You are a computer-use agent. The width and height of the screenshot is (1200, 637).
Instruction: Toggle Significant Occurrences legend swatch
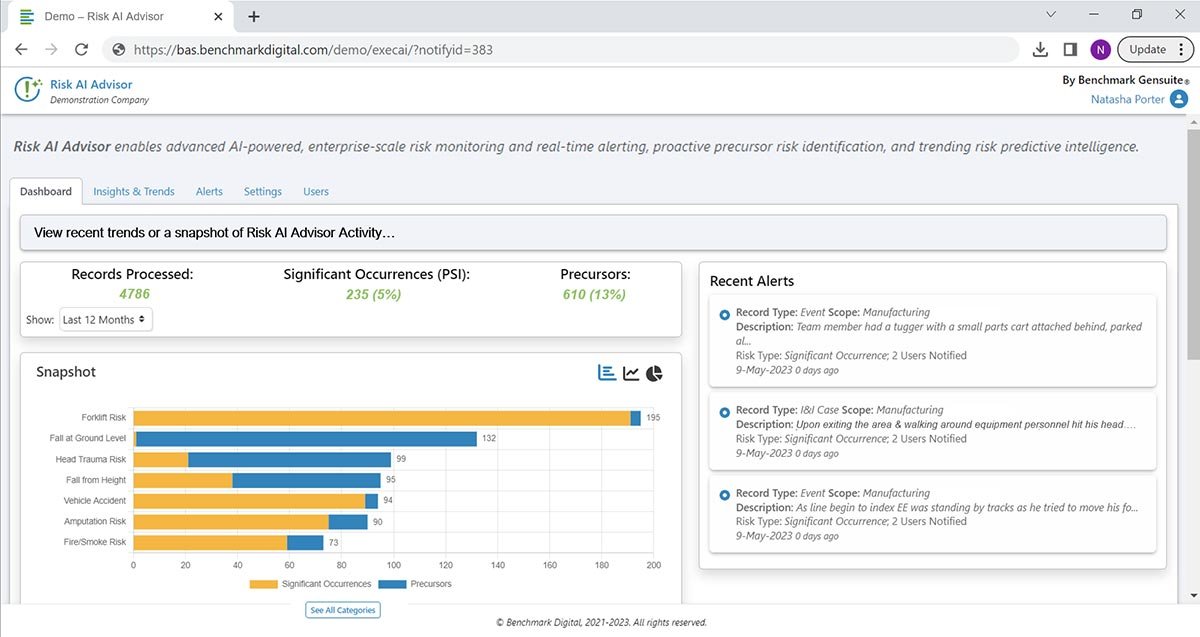(x=263, y=584)
